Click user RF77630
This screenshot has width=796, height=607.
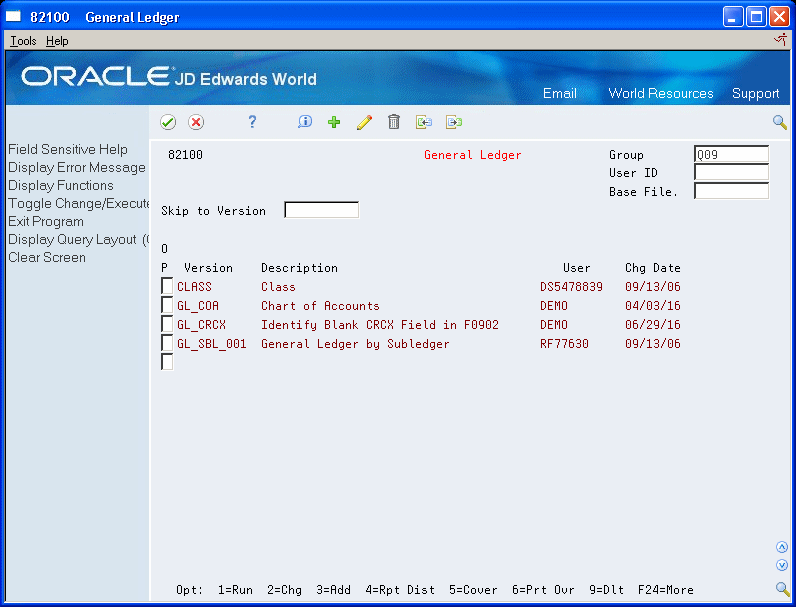pos(564,344)
